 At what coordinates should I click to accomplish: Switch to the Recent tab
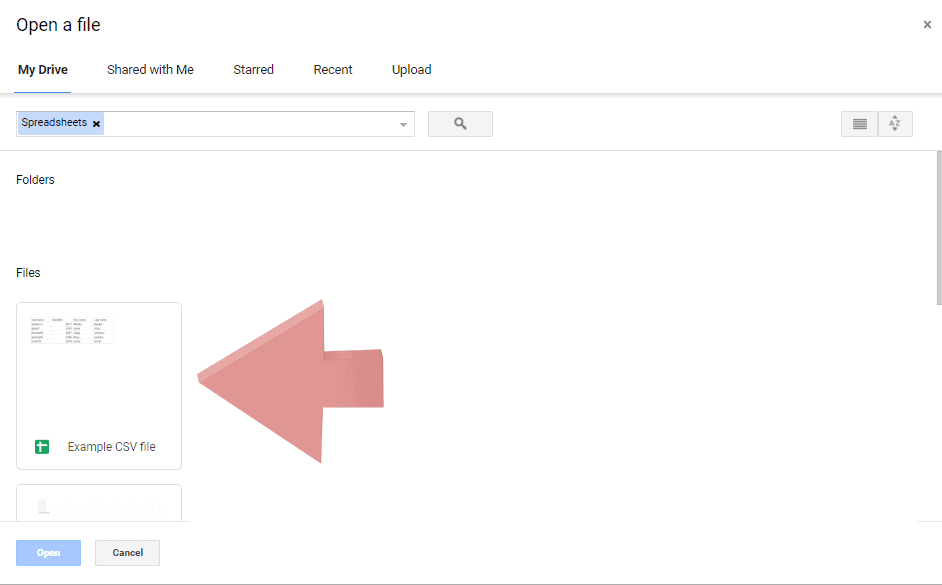tap(332, 69)
